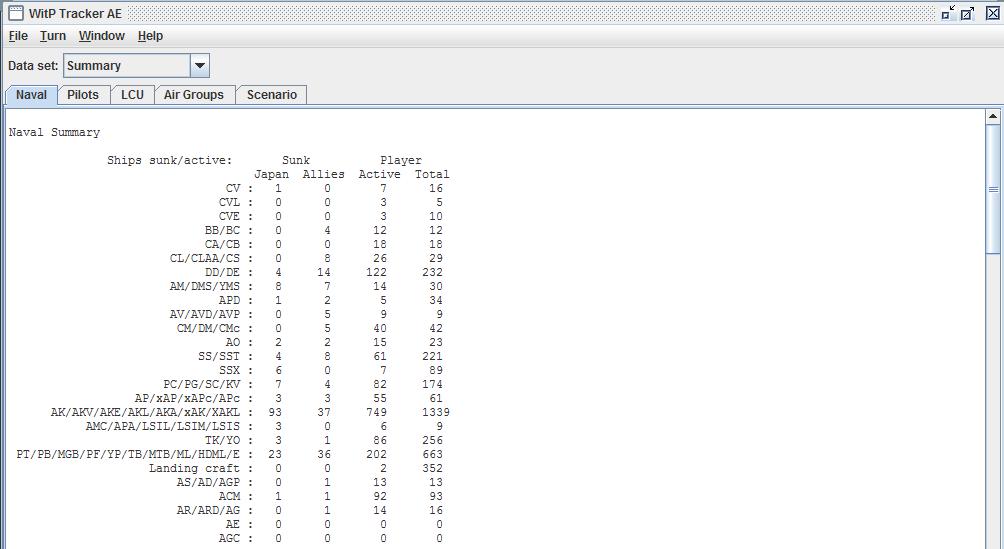The image size is (1004, 549).
Task: Click the maximize internal frame button
Action: [x=968, y=13]
